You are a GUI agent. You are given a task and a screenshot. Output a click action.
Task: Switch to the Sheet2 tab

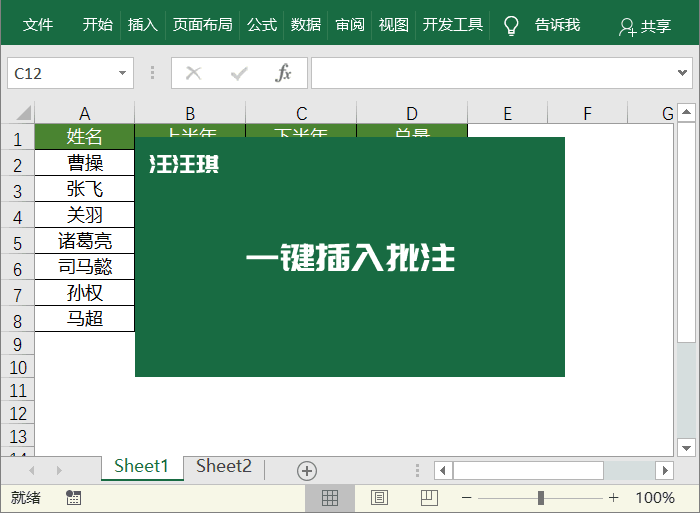tap(224, 466)
